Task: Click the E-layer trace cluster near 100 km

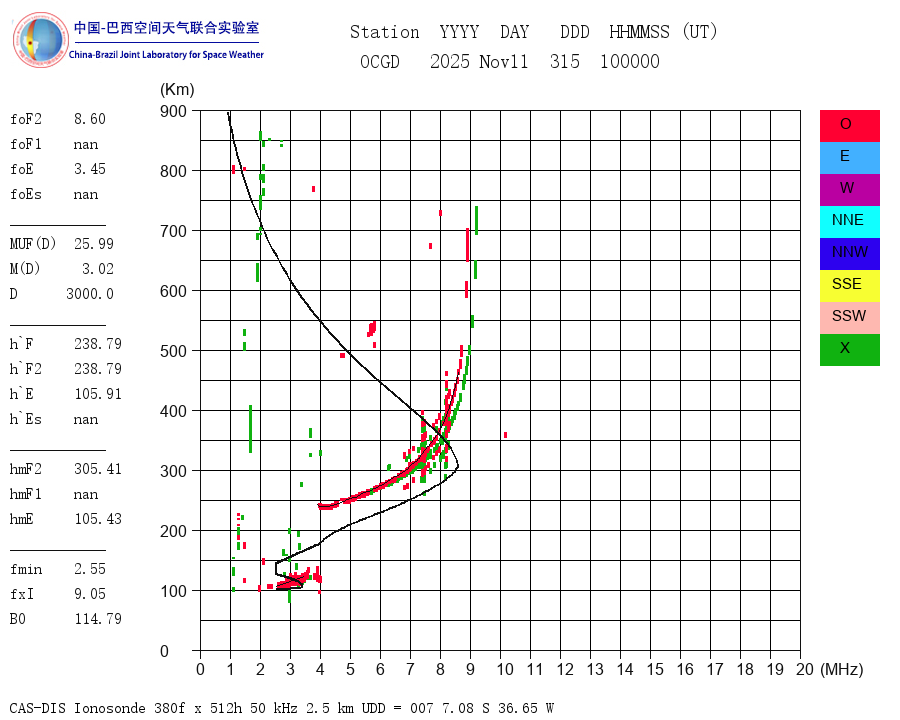Action: coord(298,579)
